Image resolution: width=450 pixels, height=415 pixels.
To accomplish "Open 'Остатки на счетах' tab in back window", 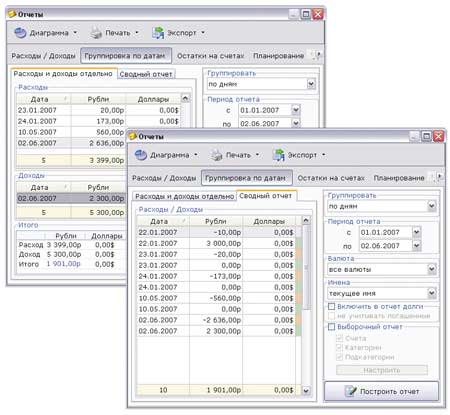I will pos(210,56).
